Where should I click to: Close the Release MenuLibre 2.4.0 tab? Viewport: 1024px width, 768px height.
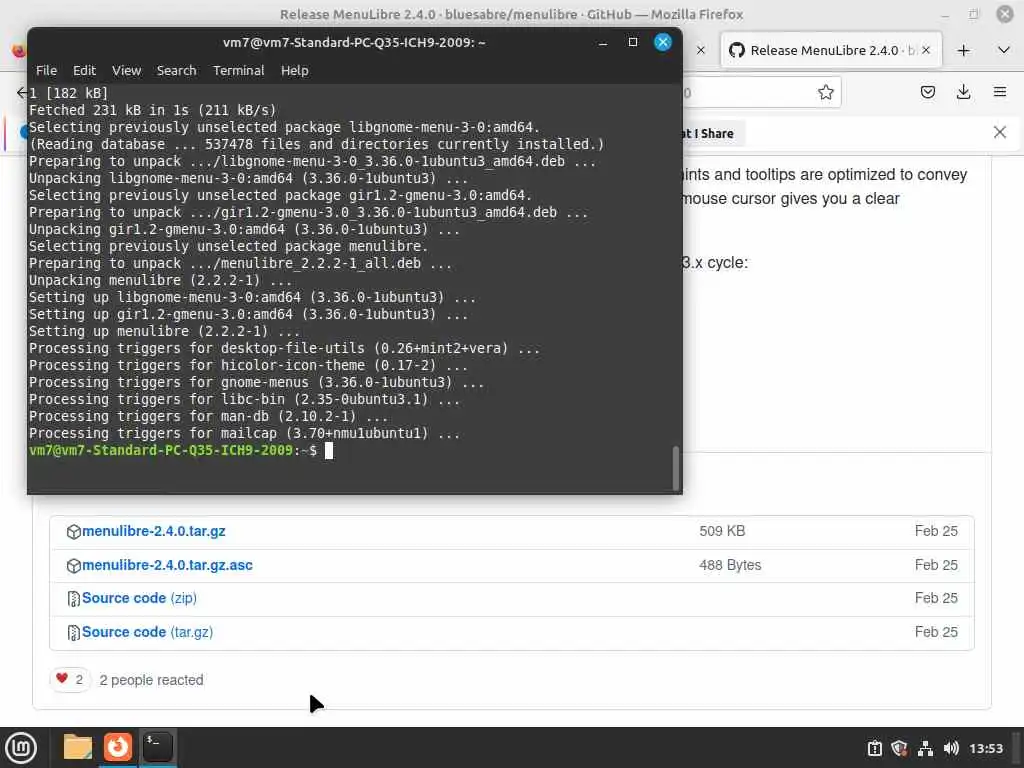click(925, 50)
